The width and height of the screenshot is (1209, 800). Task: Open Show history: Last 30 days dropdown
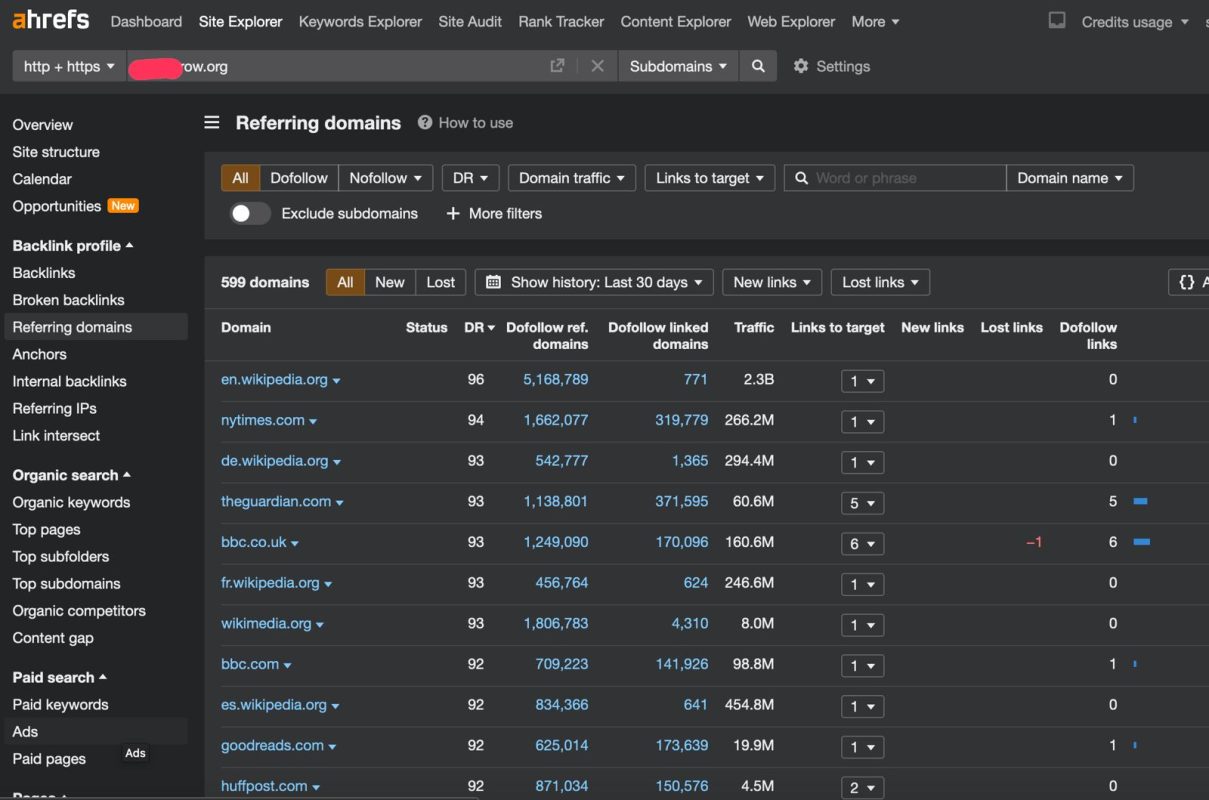pyautogui.click(x=594, y=282)
